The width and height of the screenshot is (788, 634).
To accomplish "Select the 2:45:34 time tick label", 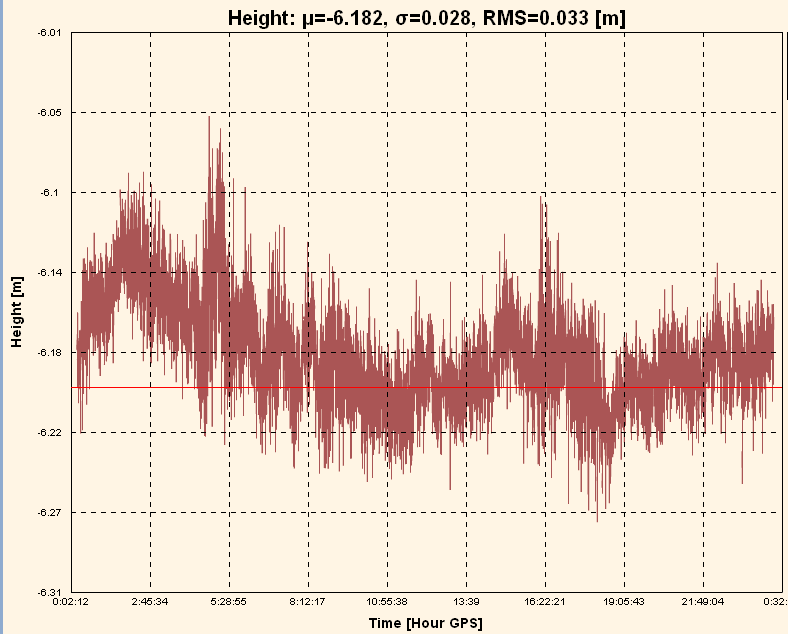I will (x=150, y=602).
